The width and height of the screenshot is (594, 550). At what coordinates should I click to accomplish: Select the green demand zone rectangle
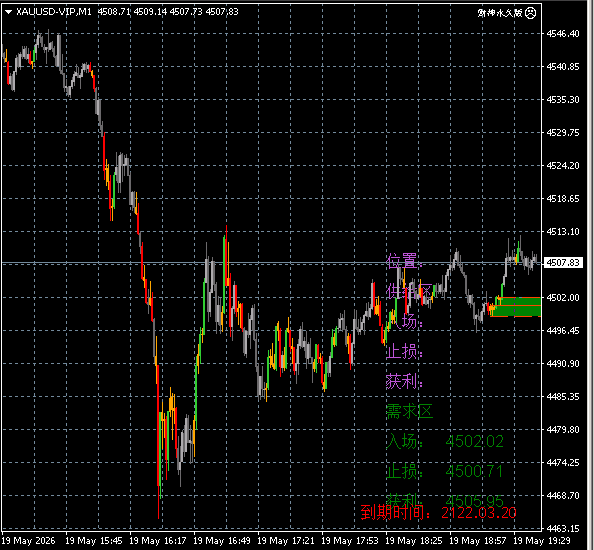(516, 307)
